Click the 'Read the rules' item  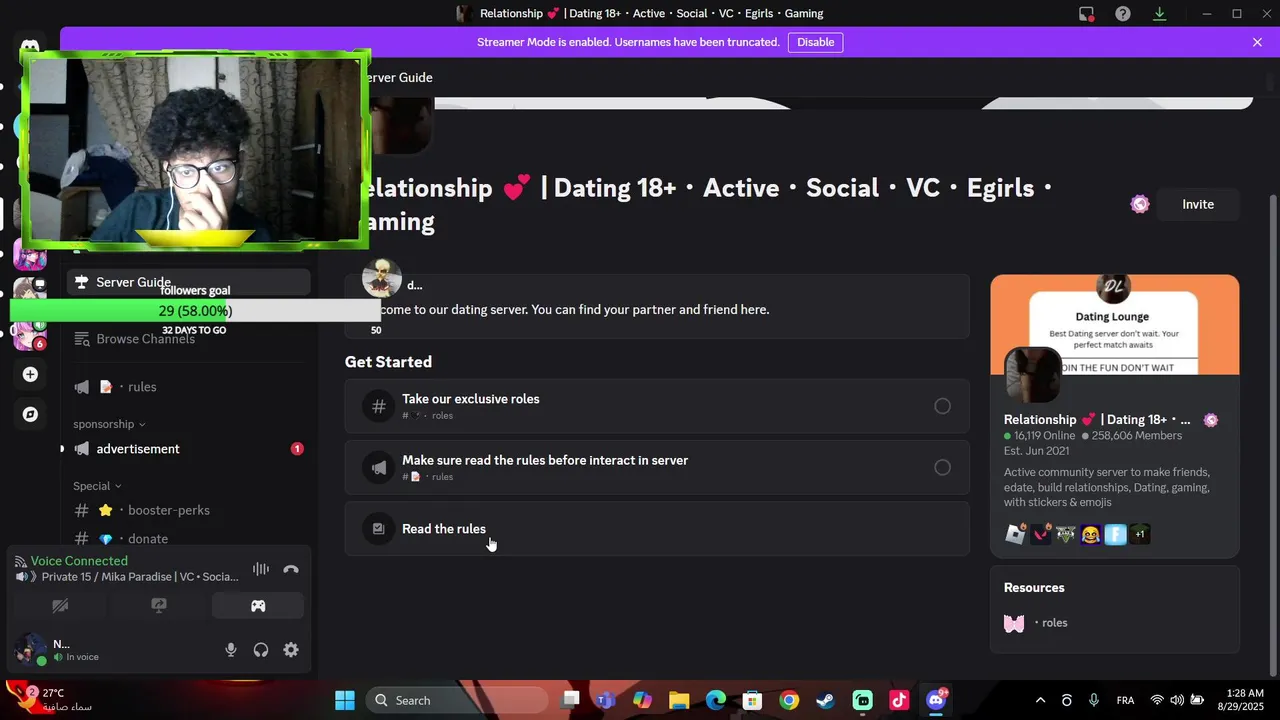coord(657,529)
